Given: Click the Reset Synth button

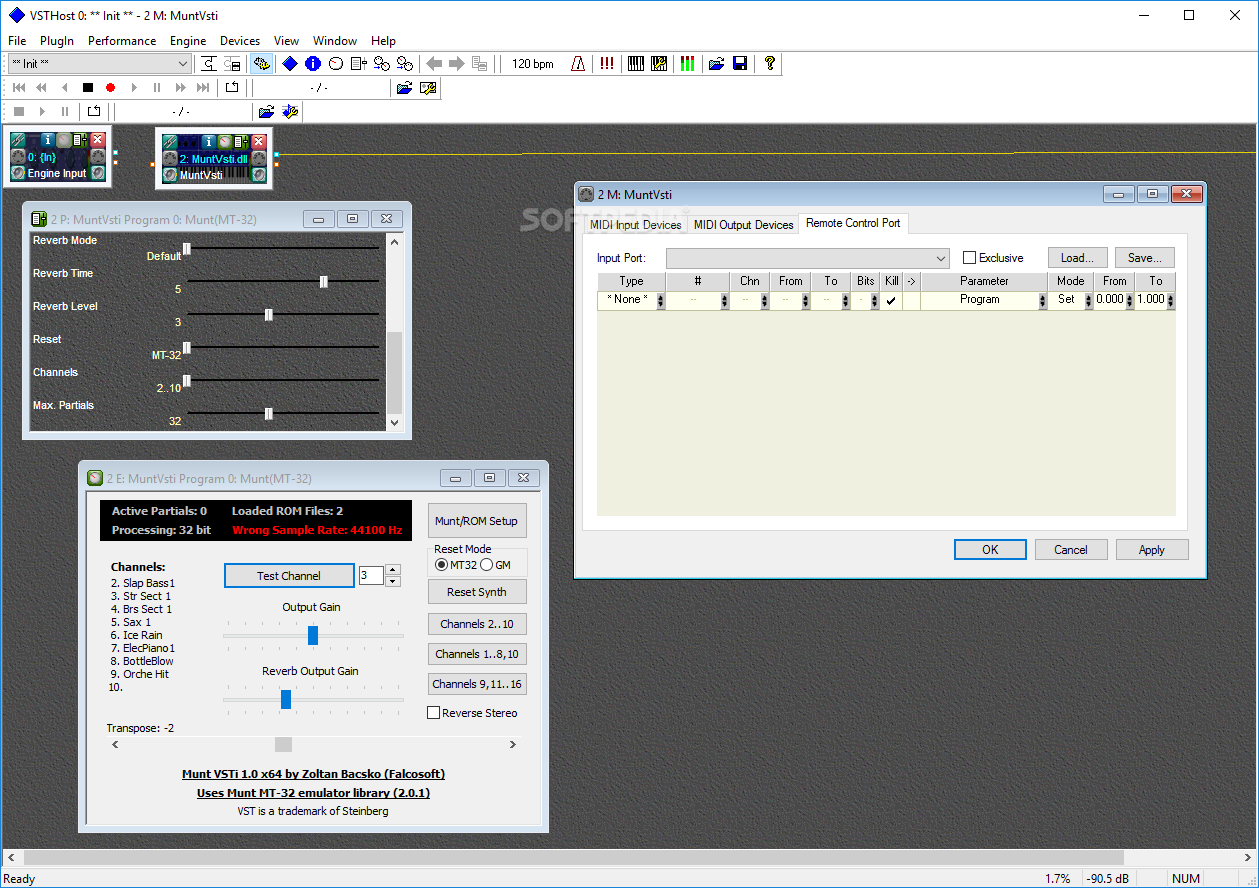Looking at the screenshot, I should tap(477, 592).
